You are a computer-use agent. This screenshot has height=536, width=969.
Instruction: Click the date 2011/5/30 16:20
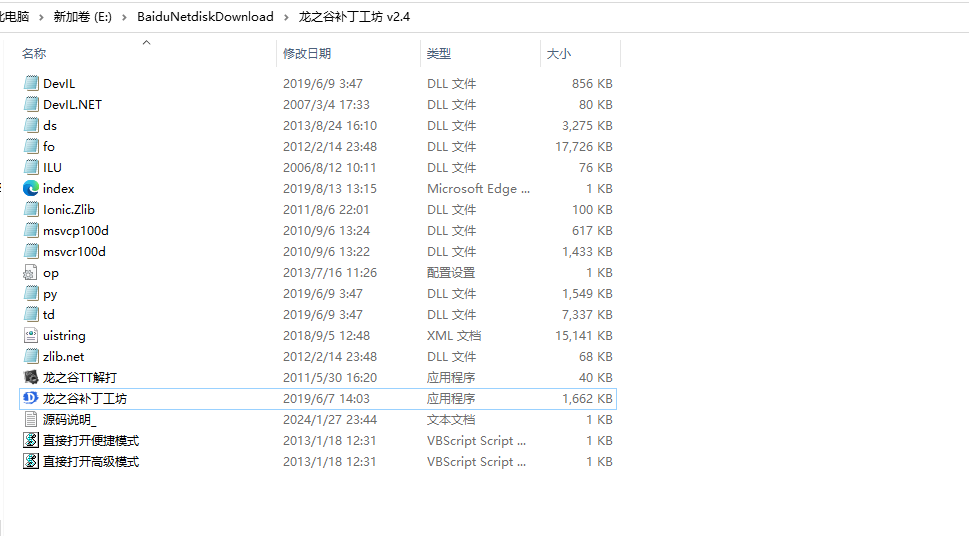click(x=328, y=378)
